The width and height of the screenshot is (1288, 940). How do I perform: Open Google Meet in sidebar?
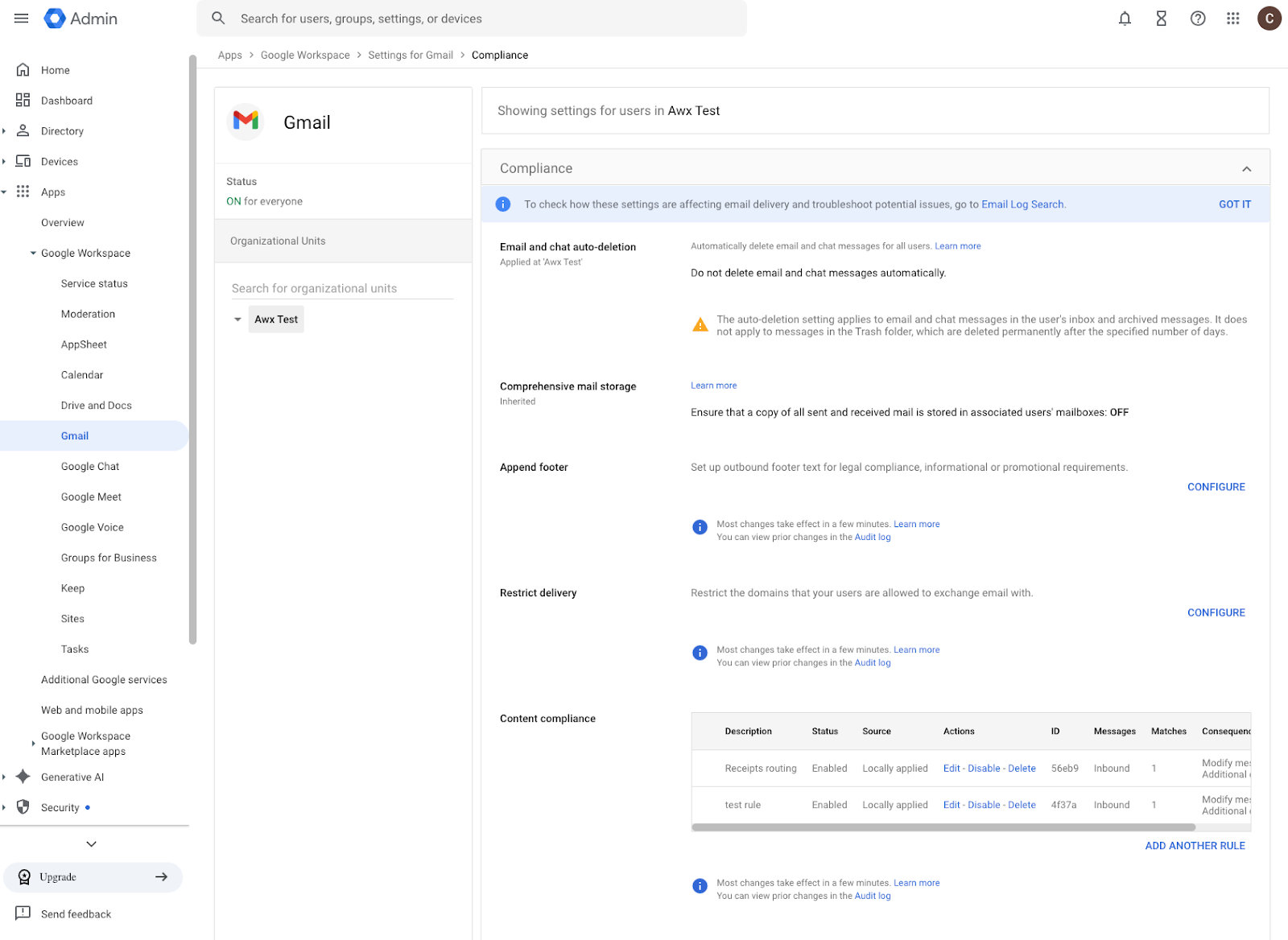point(91,497)
